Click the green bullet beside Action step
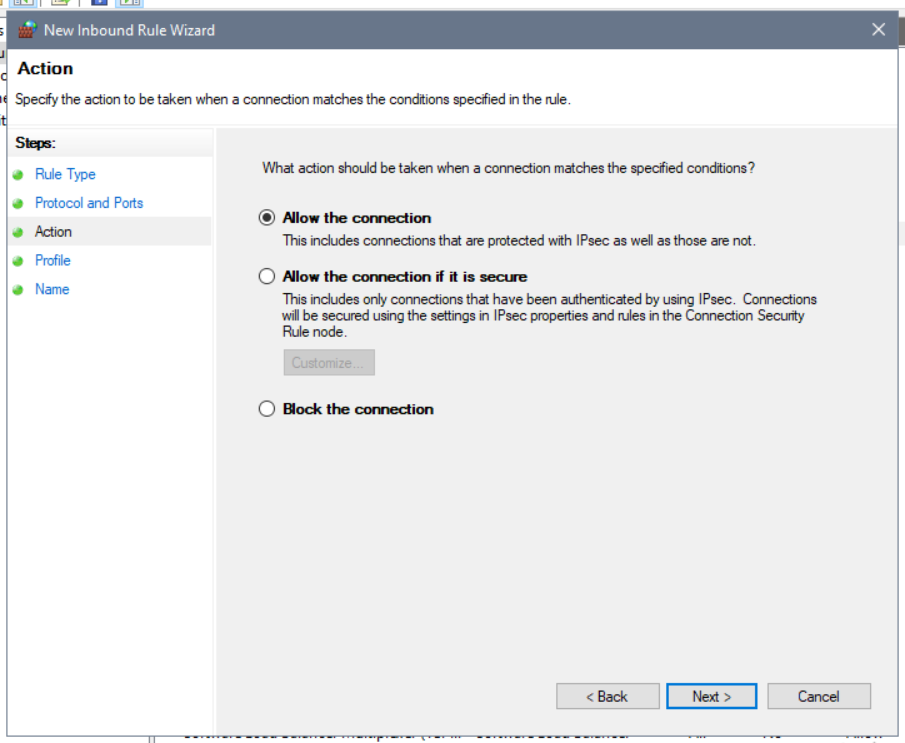This screenshot has width=905, height=743. coord(18,232)
